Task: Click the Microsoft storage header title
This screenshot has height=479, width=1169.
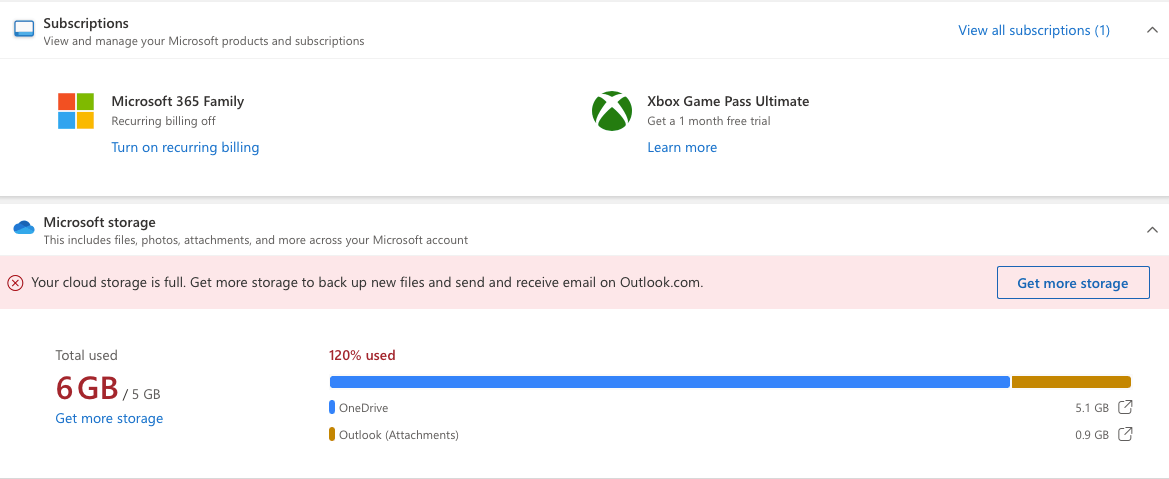Action: [x=99, y=222]
